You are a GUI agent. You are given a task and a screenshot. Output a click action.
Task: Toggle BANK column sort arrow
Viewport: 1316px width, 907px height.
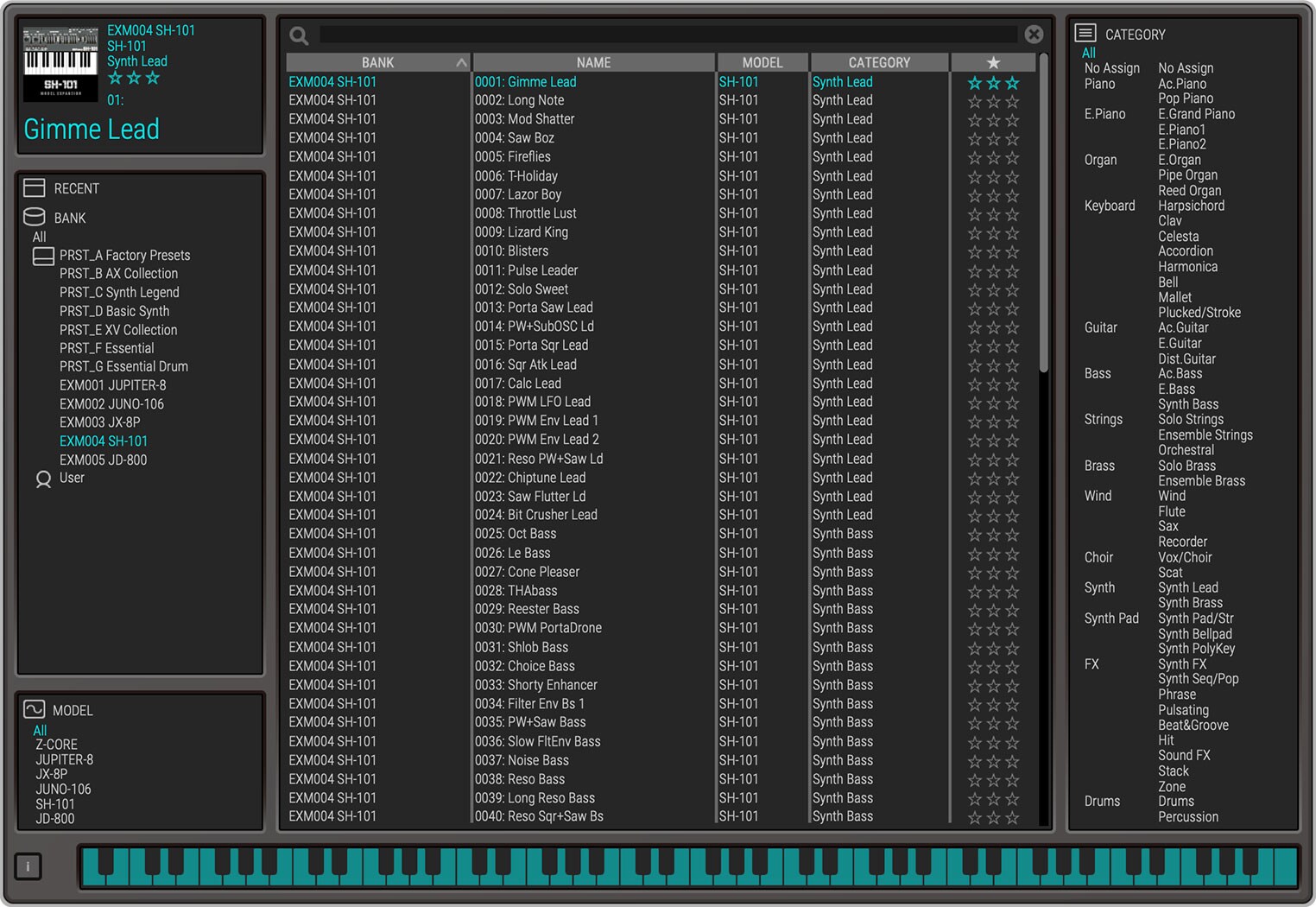click(x=461, y=62)
